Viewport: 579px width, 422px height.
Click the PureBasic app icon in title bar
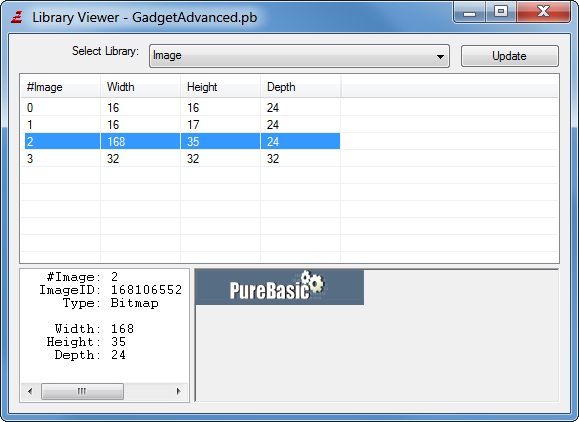point(17,17)
